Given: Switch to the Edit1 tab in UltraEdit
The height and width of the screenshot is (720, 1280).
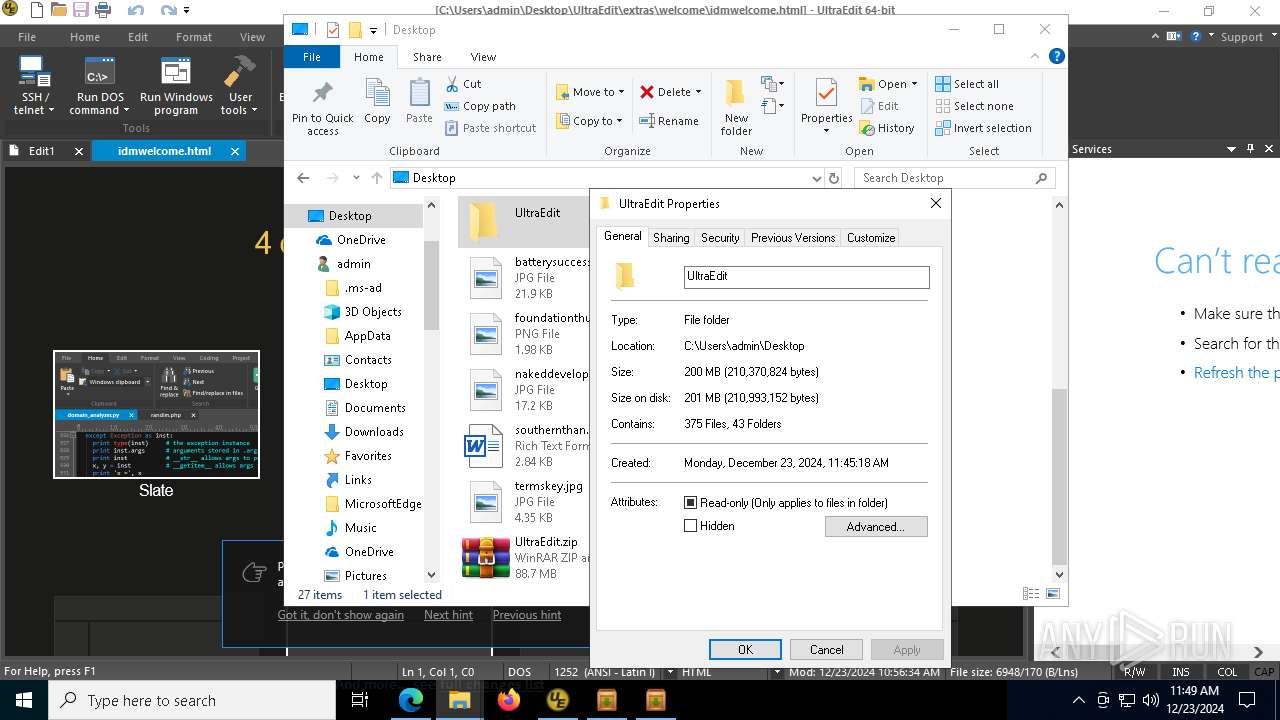Looking at the screenshot, I should [x=41, y=151].
